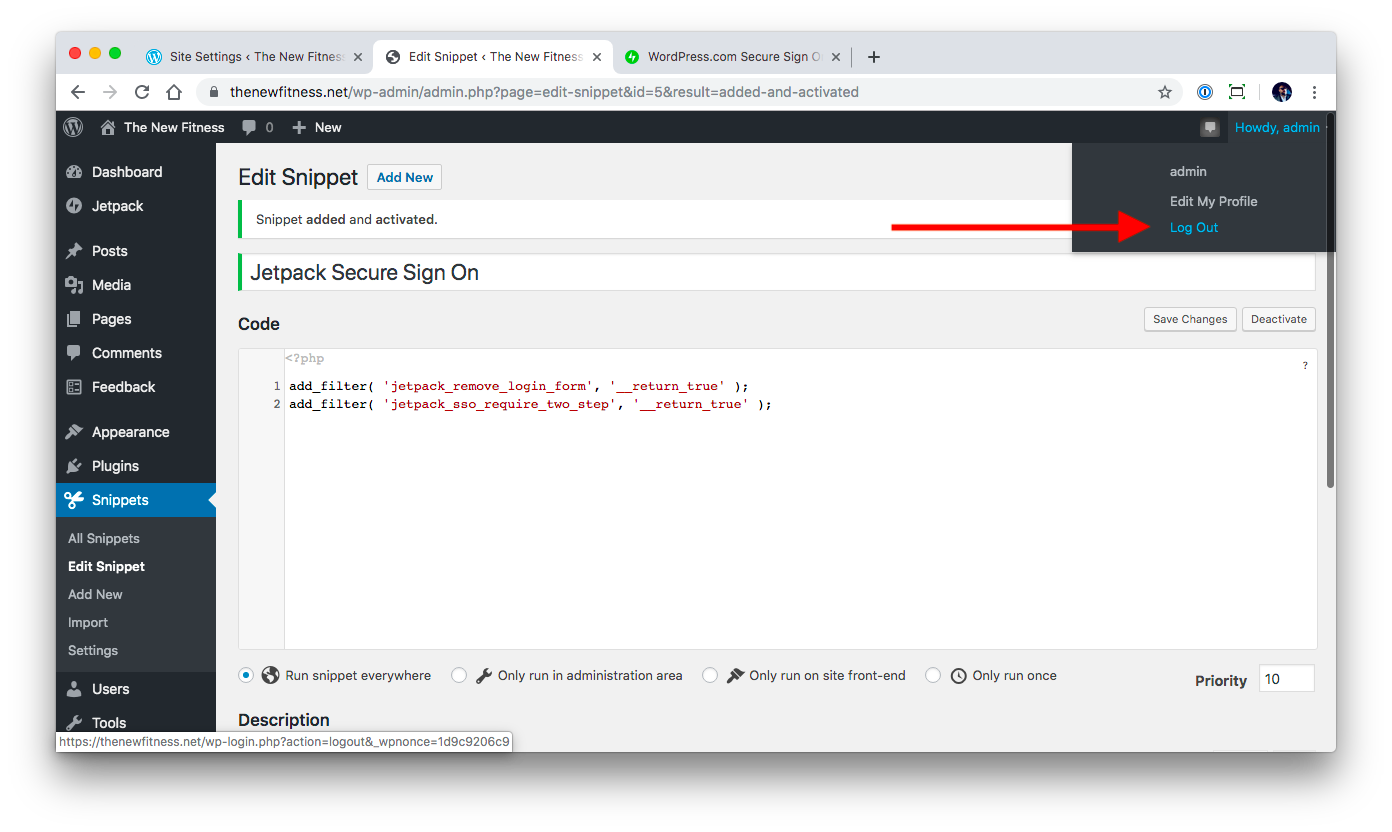Open Import in Snippets submenu
The height and width of the screenshot is (832, 1392).
point(88,622)
